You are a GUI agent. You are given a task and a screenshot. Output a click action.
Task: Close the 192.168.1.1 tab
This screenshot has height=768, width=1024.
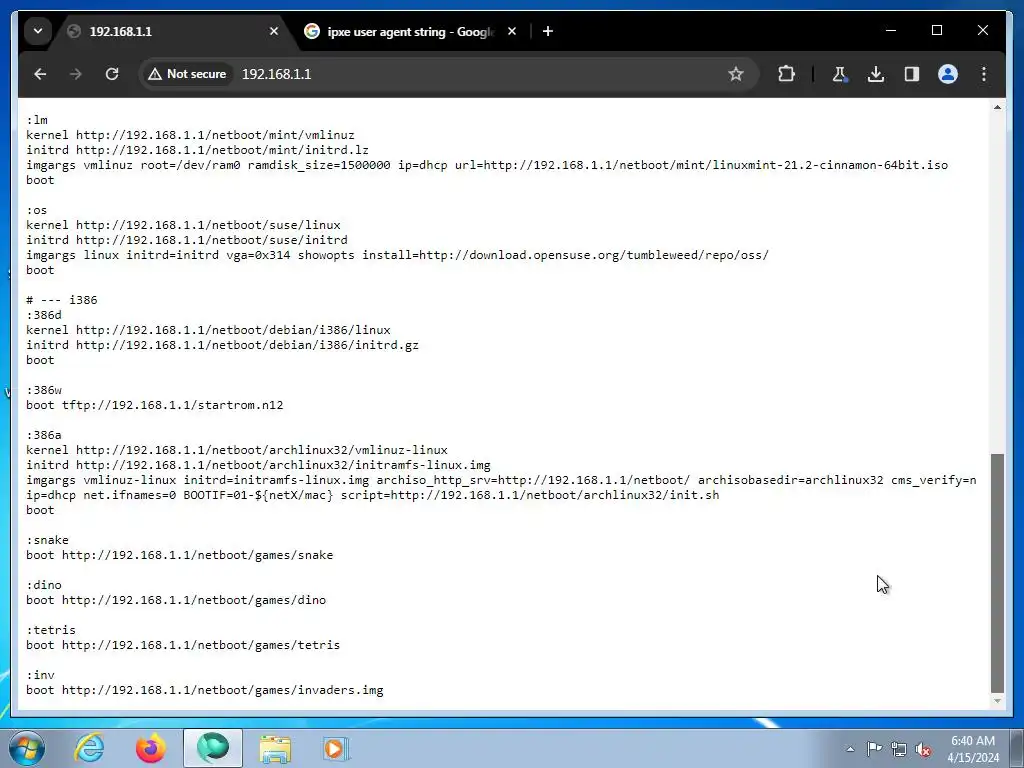pyautogui.click(x=274, y=31)
